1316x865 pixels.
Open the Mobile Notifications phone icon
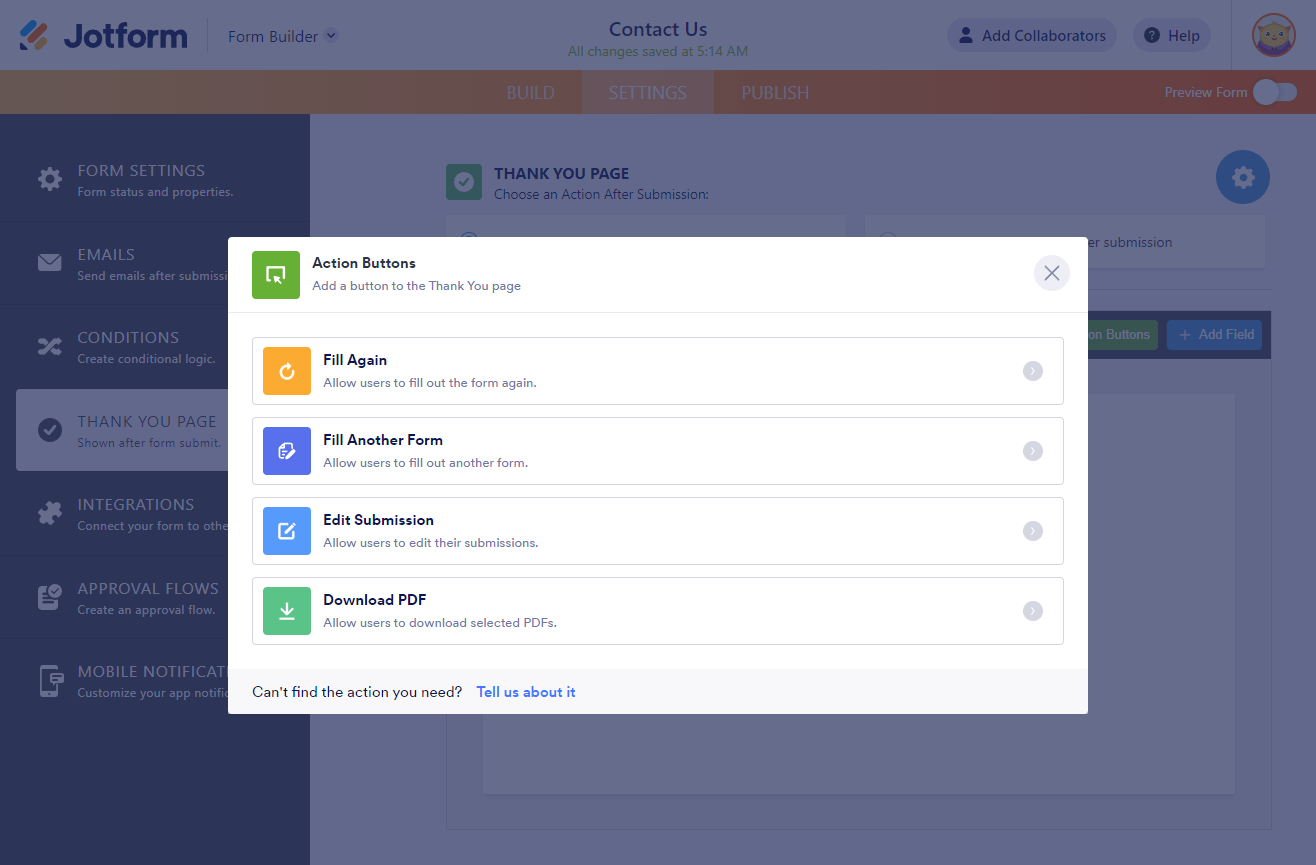pyautogui.click(x=50, y=681)
